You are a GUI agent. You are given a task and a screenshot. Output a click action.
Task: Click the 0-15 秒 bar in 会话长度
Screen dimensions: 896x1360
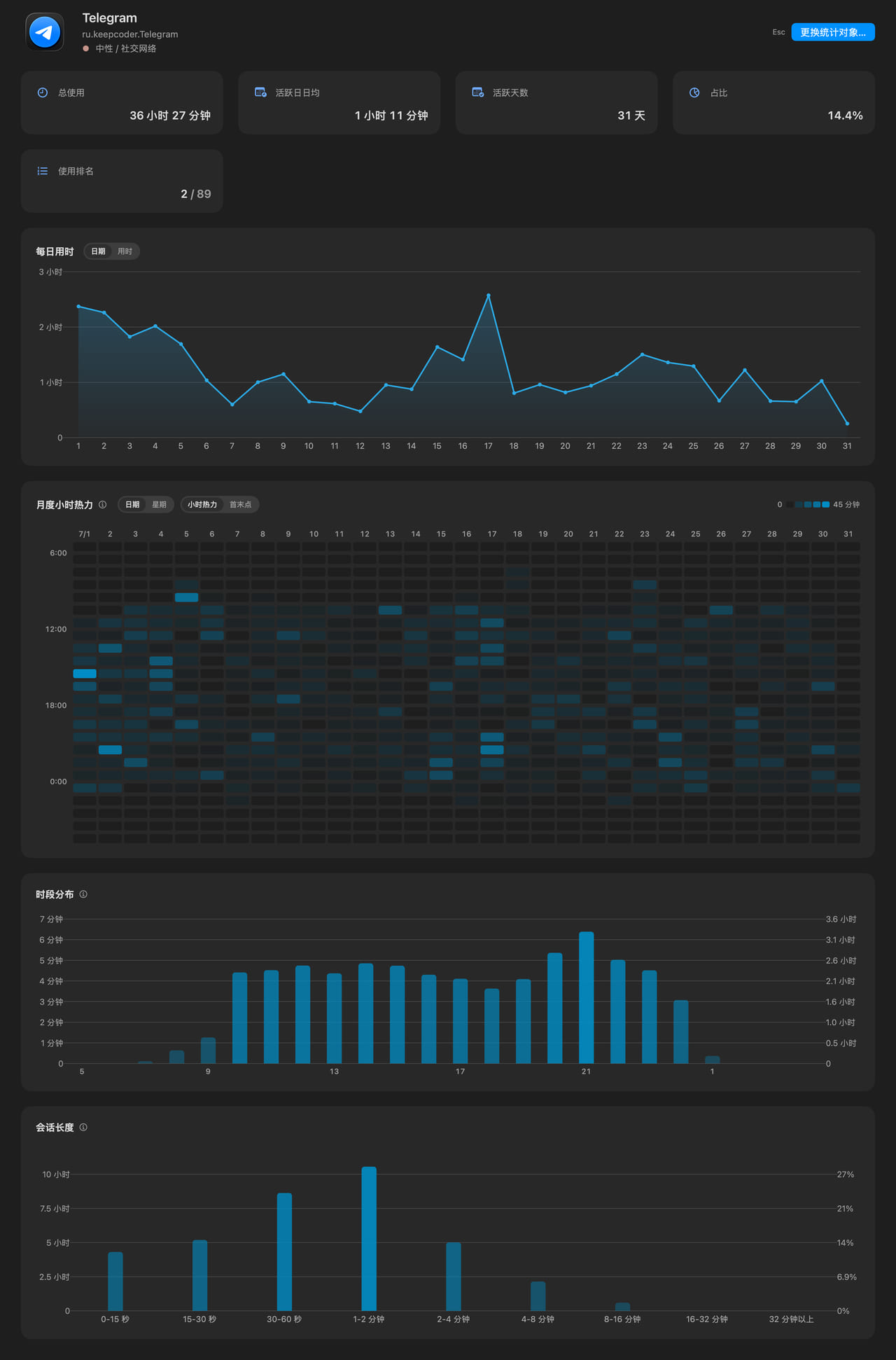pyautogui.click(x=115, y=1281)
